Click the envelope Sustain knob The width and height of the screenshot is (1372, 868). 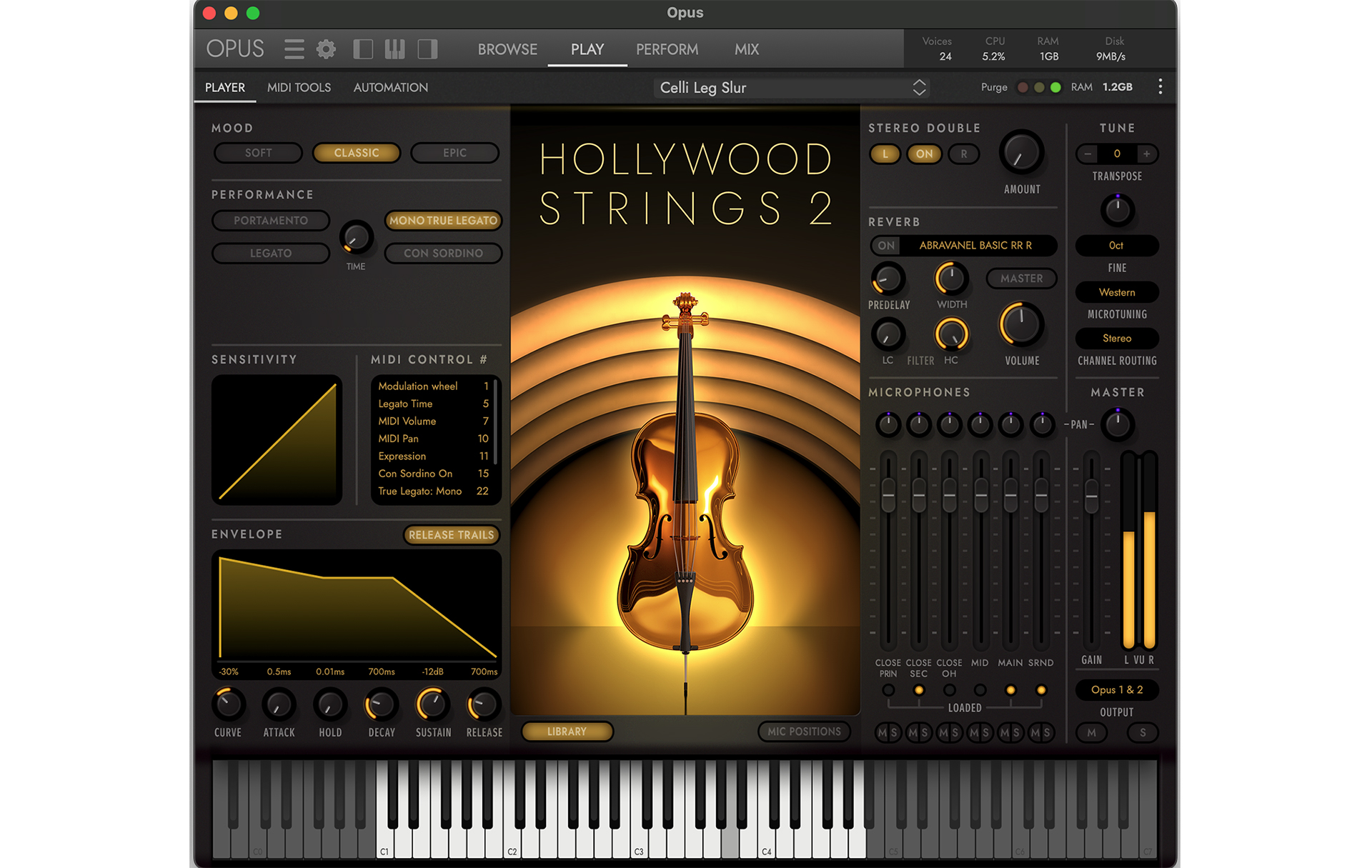432,705
